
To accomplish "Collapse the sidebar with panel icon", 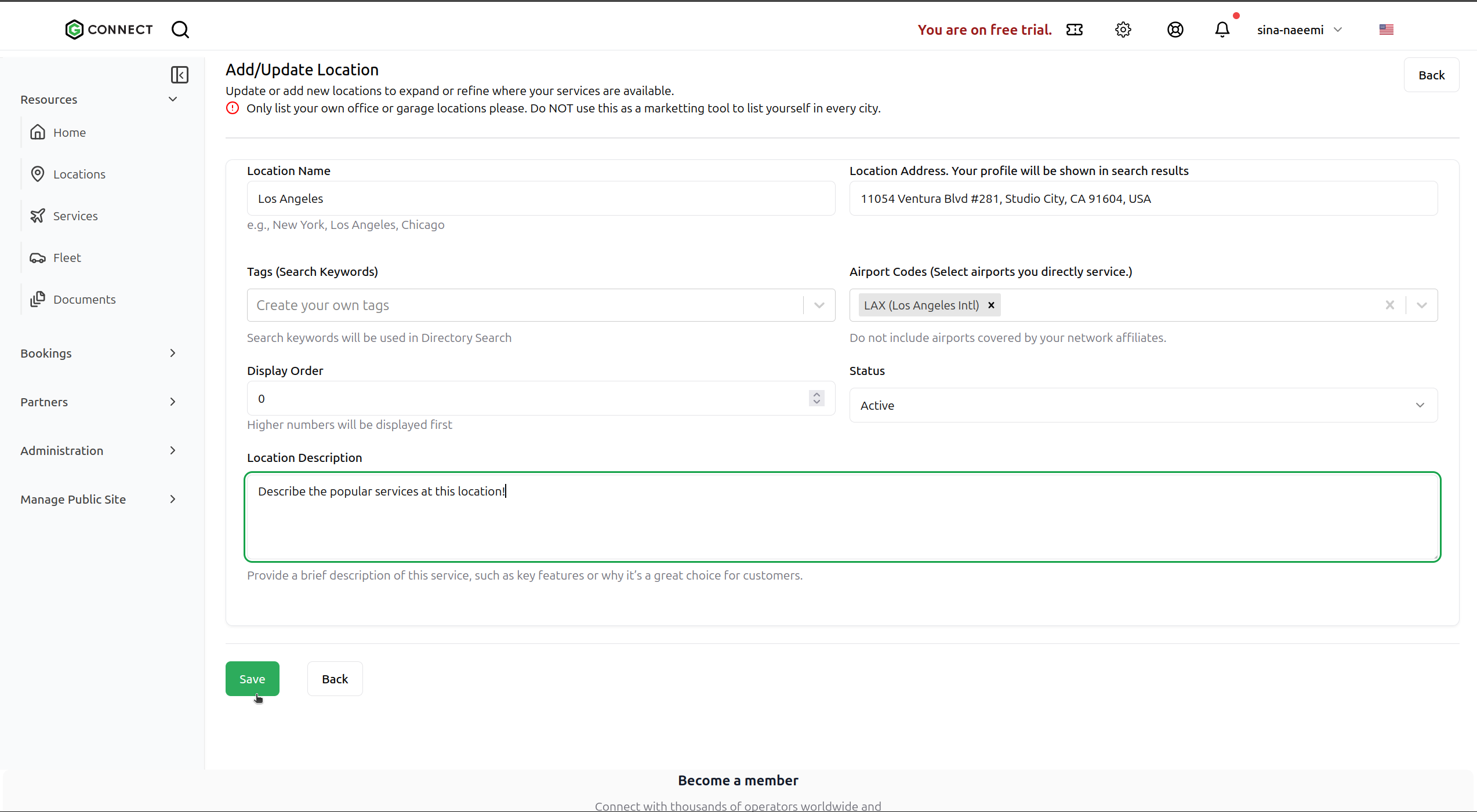I will 179,75.
